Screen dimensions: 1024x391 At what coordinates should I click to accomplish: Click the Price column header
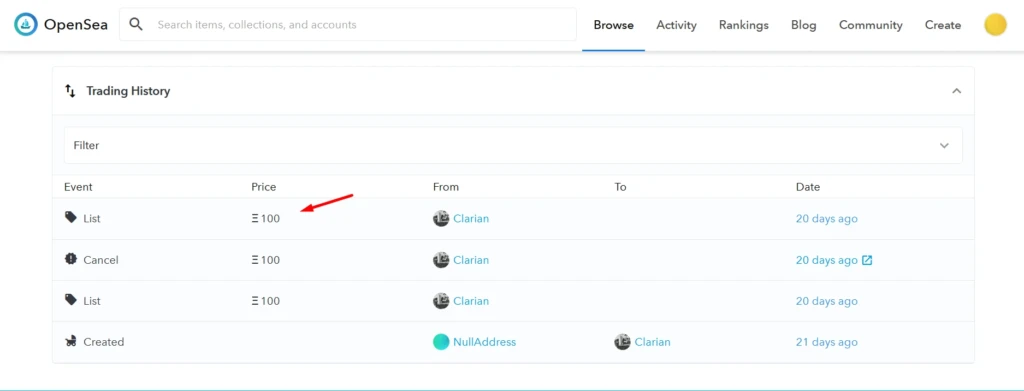point(264,187)
